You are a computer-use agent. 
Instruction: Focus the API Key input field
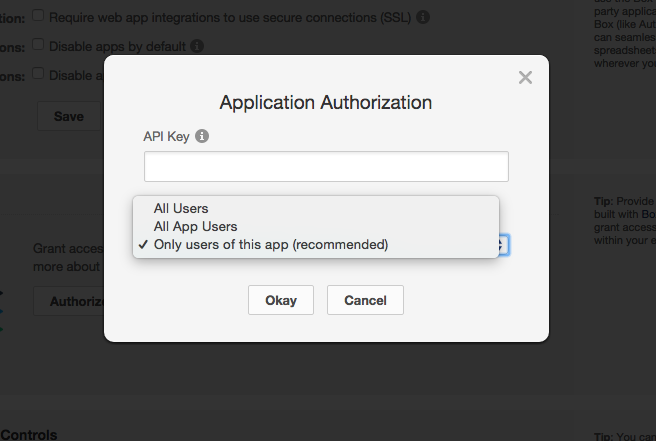[326, 167]
